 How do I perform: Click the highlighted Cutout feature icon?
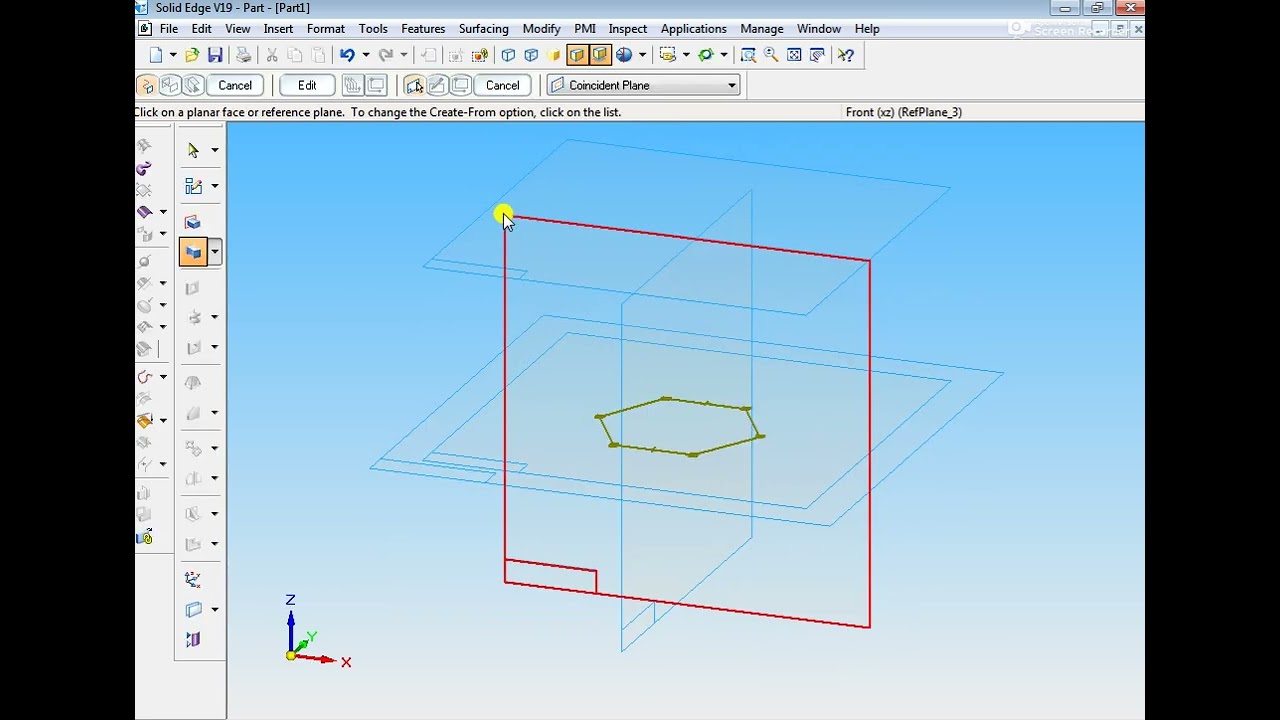tap(193, 252)
